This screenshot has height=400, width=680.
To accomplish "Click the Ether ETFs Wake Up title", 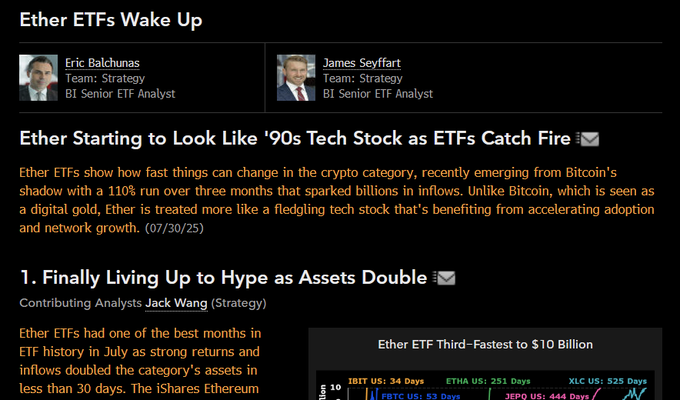I will 111,20.
